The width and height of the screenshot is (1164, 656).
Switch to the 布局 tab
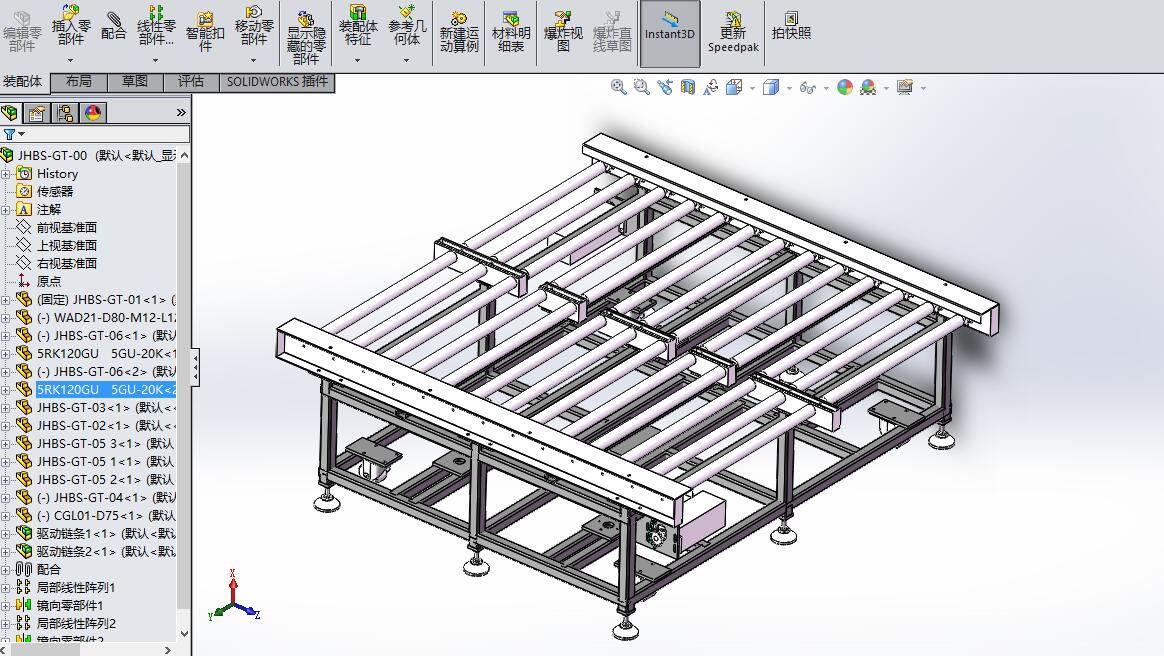tap(79, 82)
